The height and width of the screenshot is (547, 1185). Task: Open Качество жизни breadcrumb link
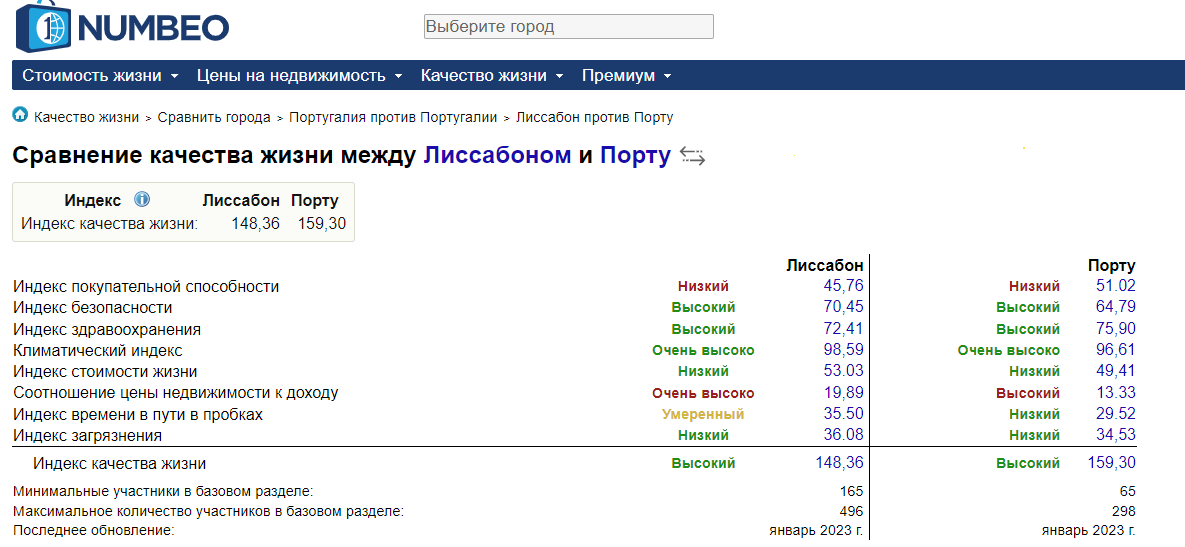86,117
